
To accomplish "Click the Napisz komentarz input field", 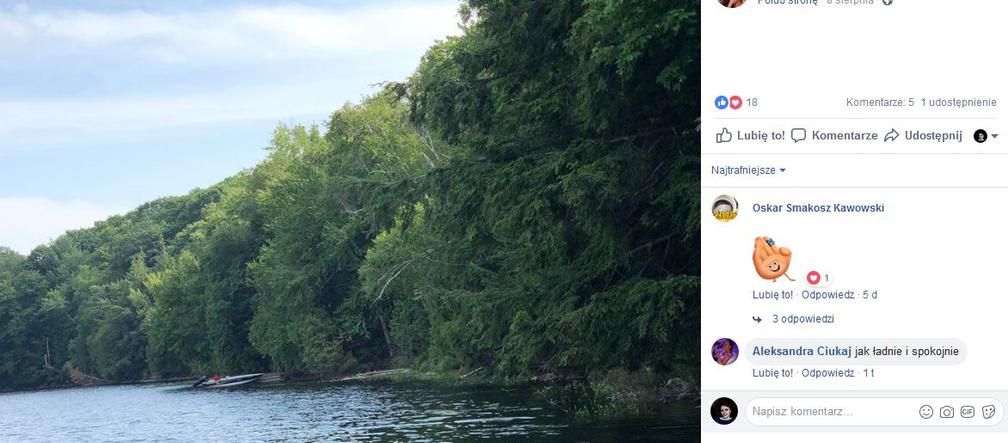I will 830,412.
